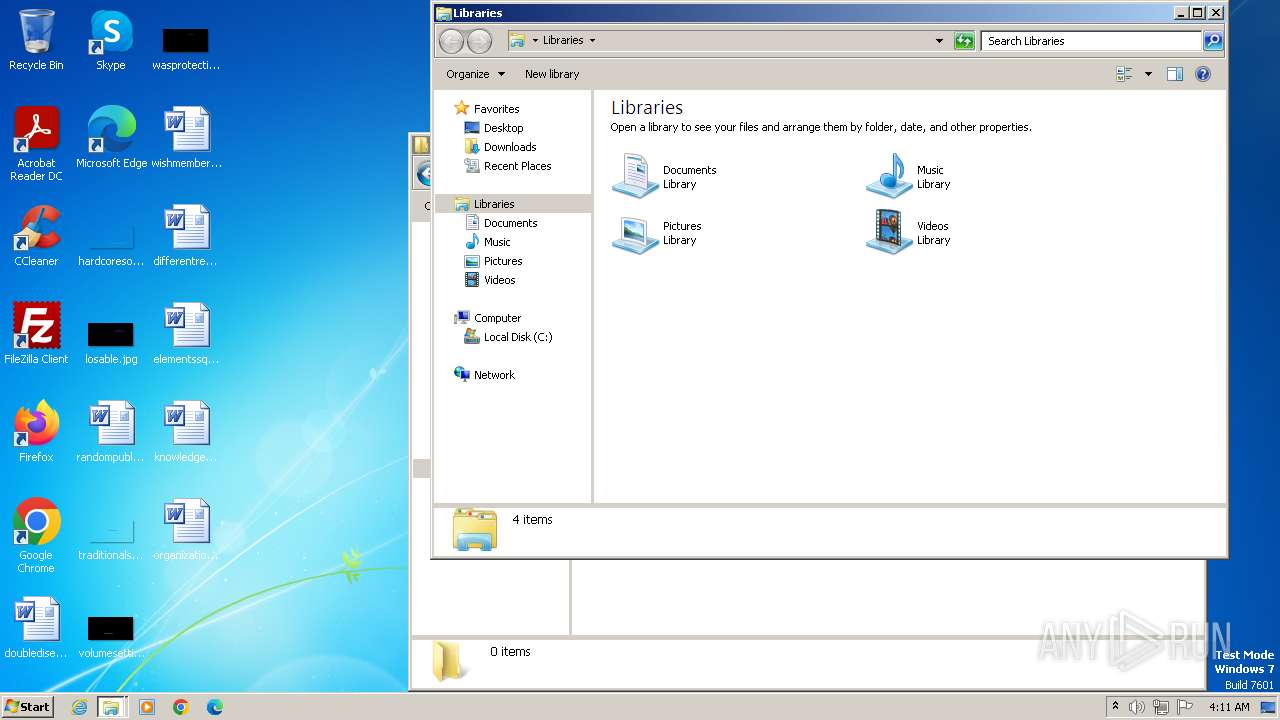Toggle the preview pane button

click(x=1175, y=74)
